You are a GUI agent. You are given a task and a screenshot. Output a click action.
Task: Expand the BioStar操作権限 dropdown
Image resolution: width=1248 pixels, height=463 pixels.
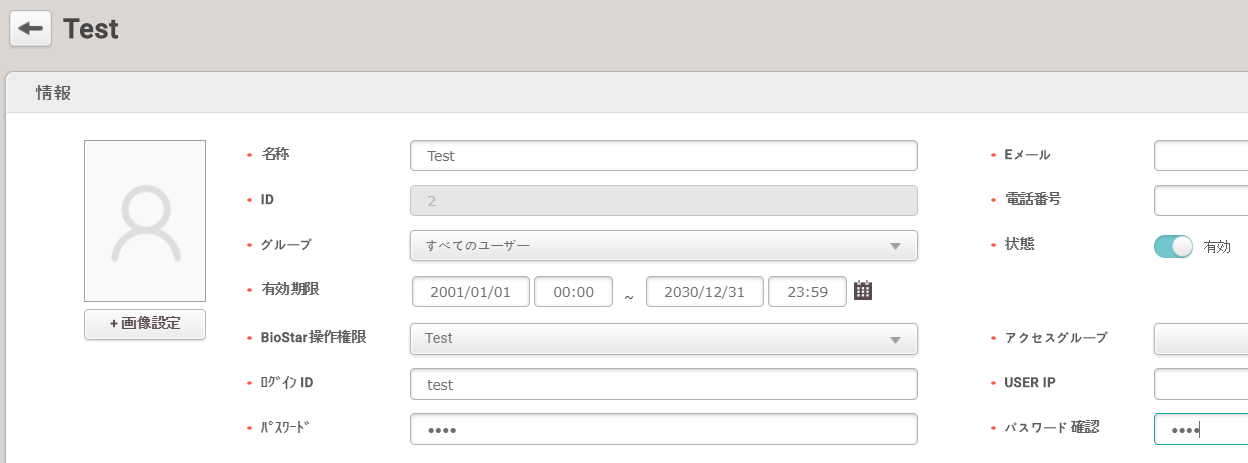click(x=663, y=339)
